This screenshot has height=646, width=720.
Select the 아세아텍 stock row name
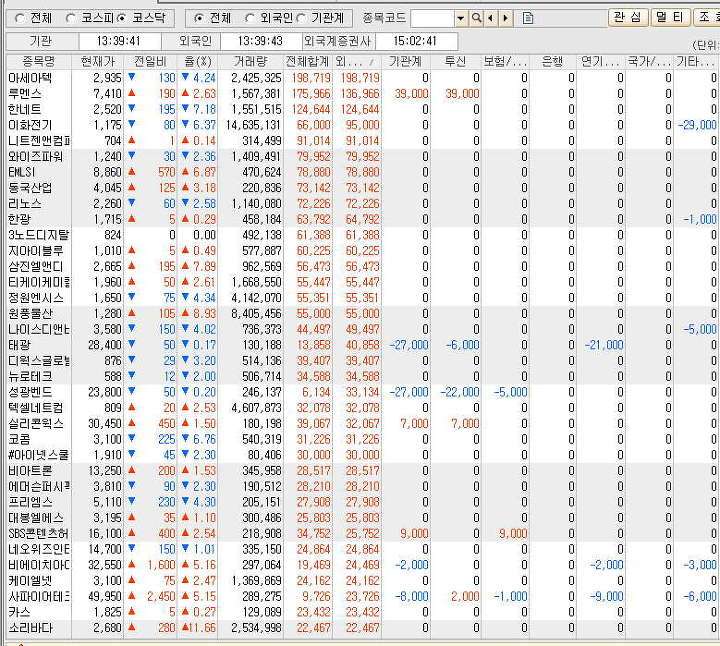point(30,78)
